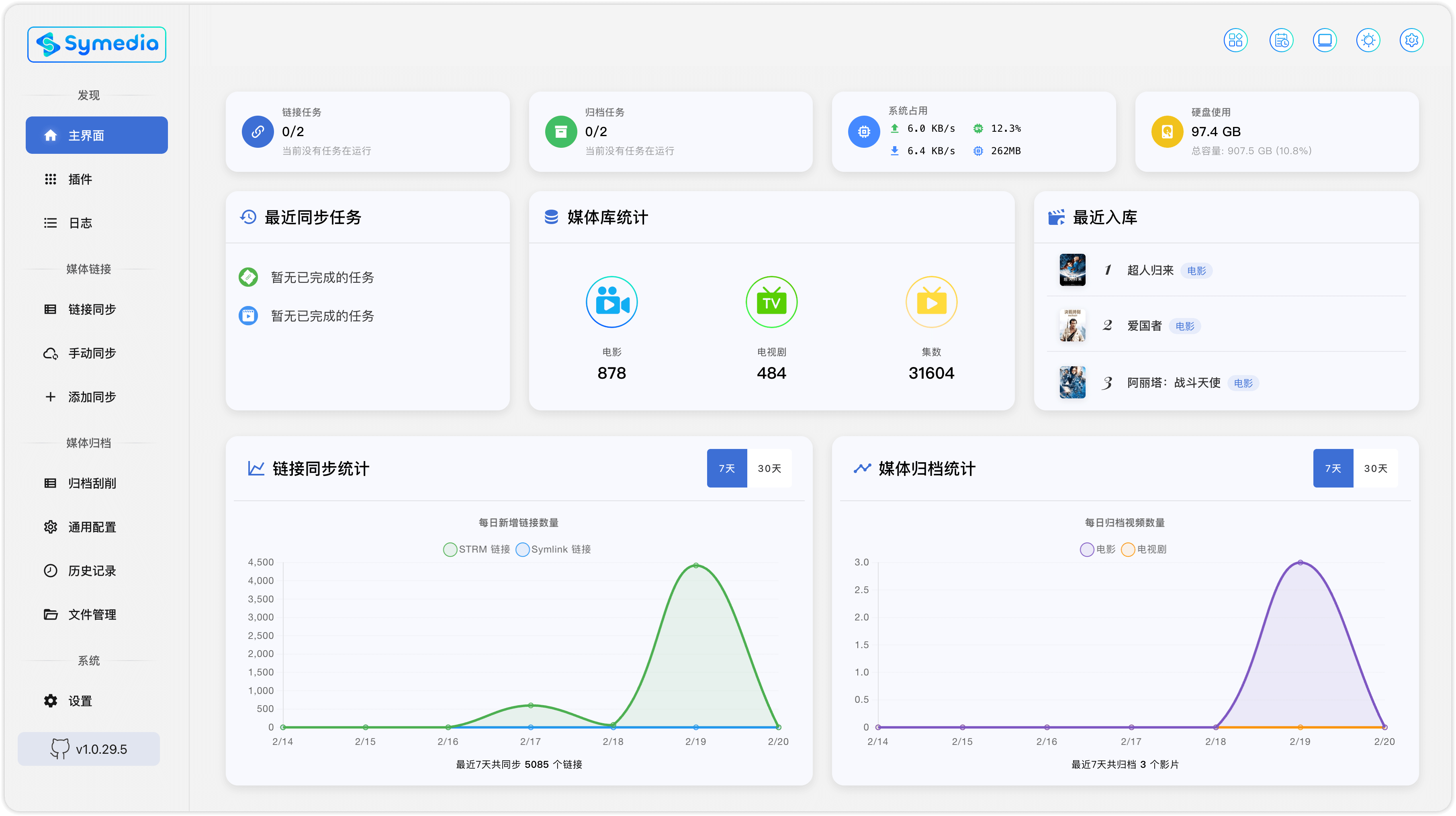Open 手动同步 in sidebar
Screen dimensions: 1456x816
pyautogui.click(x=97, y=353)
